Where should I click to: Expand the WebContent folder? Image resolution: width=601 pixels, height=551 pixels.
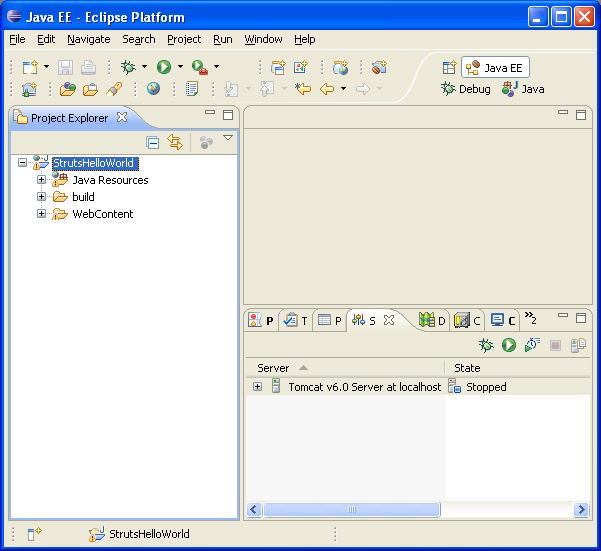click(42, 214)
